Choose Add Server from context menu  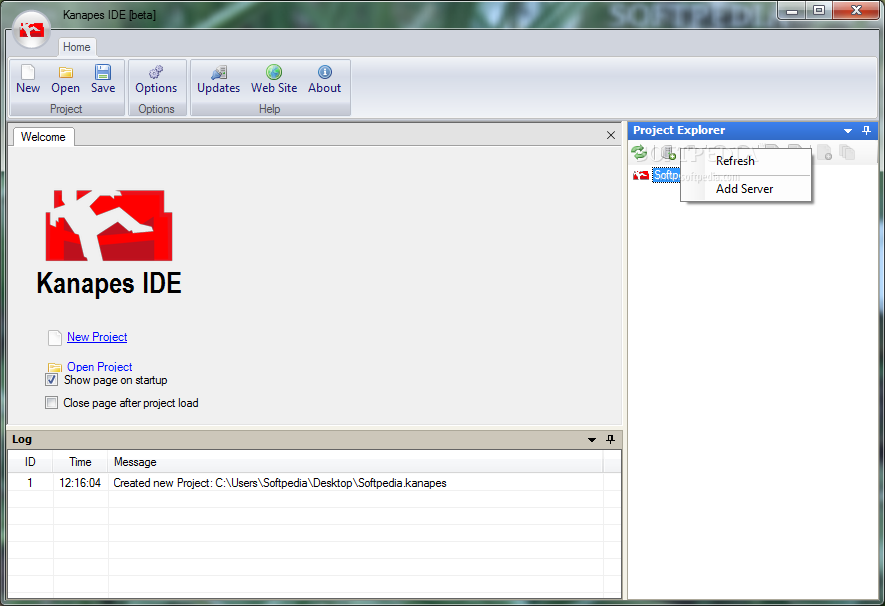tap(746, 189)
